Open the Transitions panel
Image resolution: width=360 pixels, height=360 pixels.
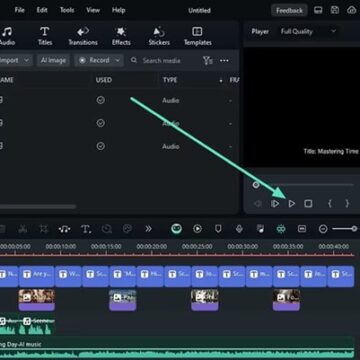[83, 36]
